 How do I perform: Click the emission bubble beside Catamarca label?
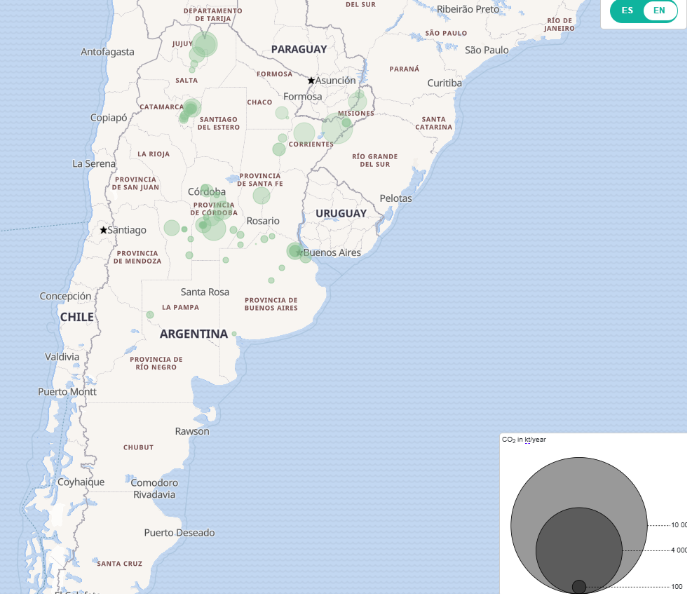click(191, 108)
